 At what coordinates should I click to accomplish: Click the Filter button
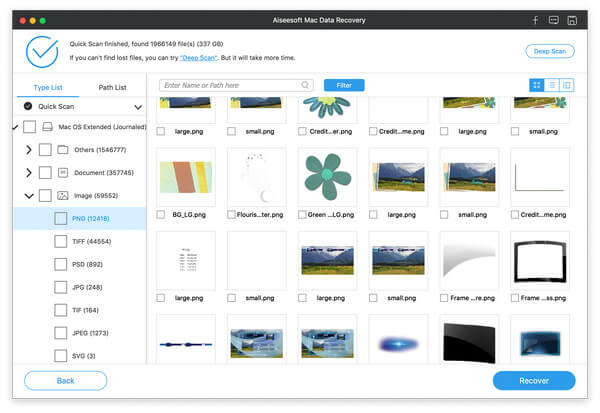tap(344, 85)
